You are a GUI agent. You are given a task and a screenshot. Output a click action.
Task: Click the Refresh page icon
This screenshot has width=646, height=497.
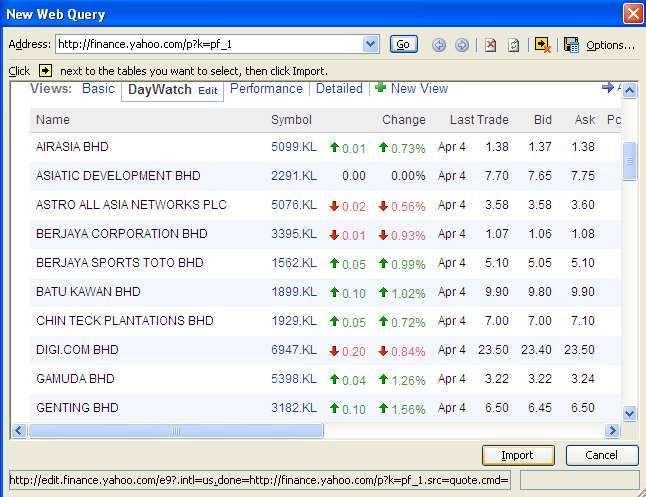[513, 45]
